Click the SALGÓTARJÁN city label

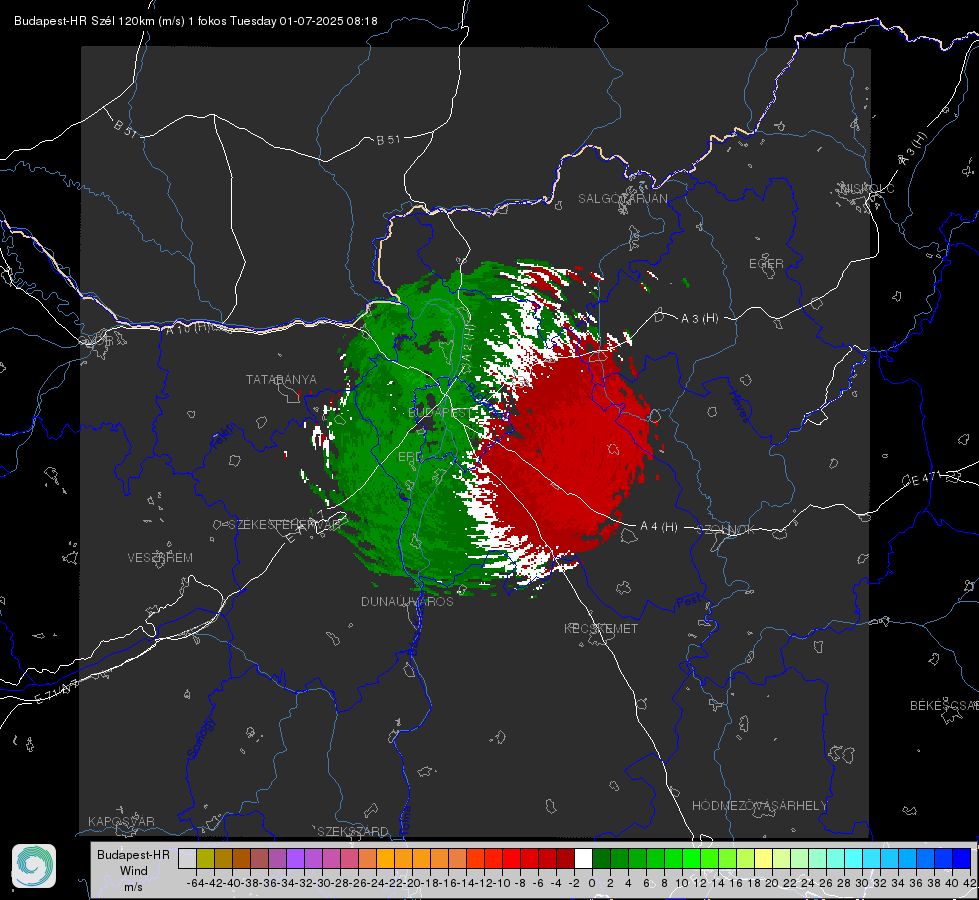(x=622, y=199)
